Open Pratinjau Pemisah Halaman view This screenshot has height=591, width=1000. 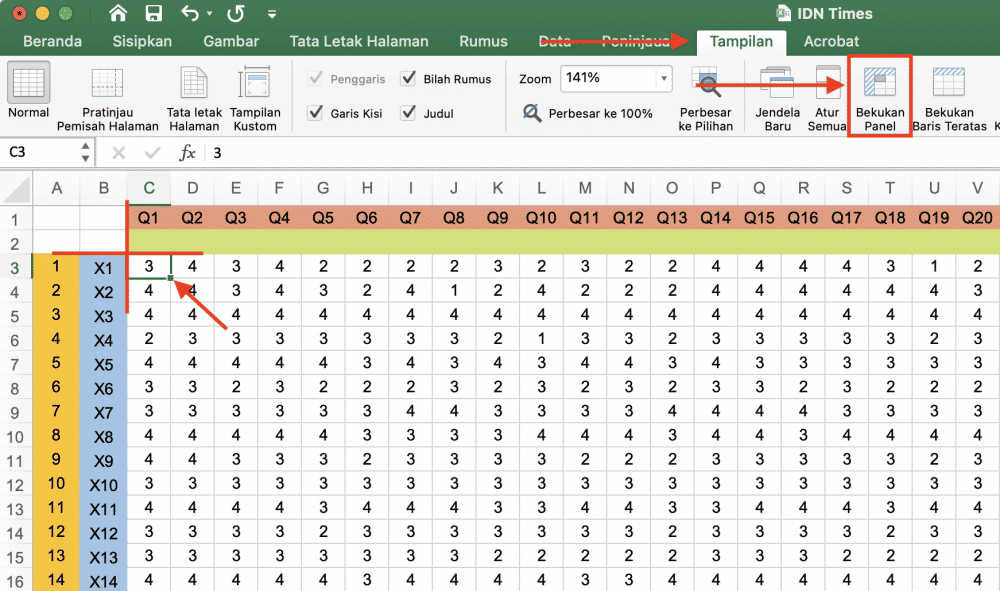(107, 84)
